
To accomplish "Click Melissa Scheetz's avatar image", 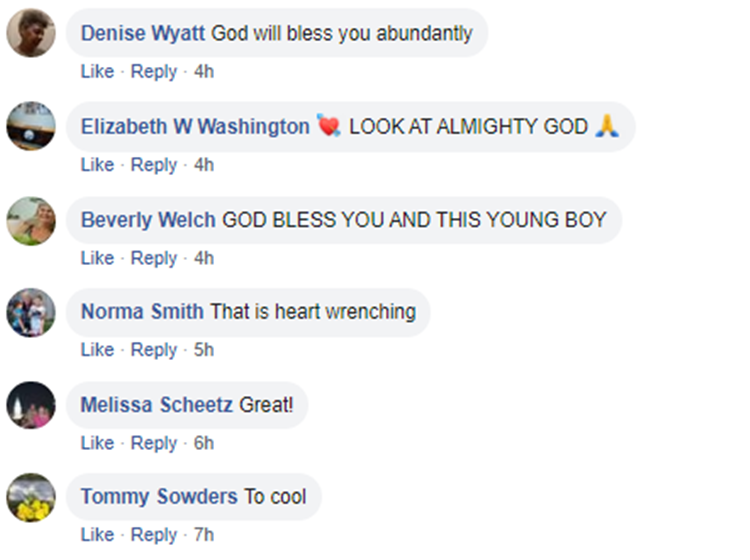I will tap(31, 405).
